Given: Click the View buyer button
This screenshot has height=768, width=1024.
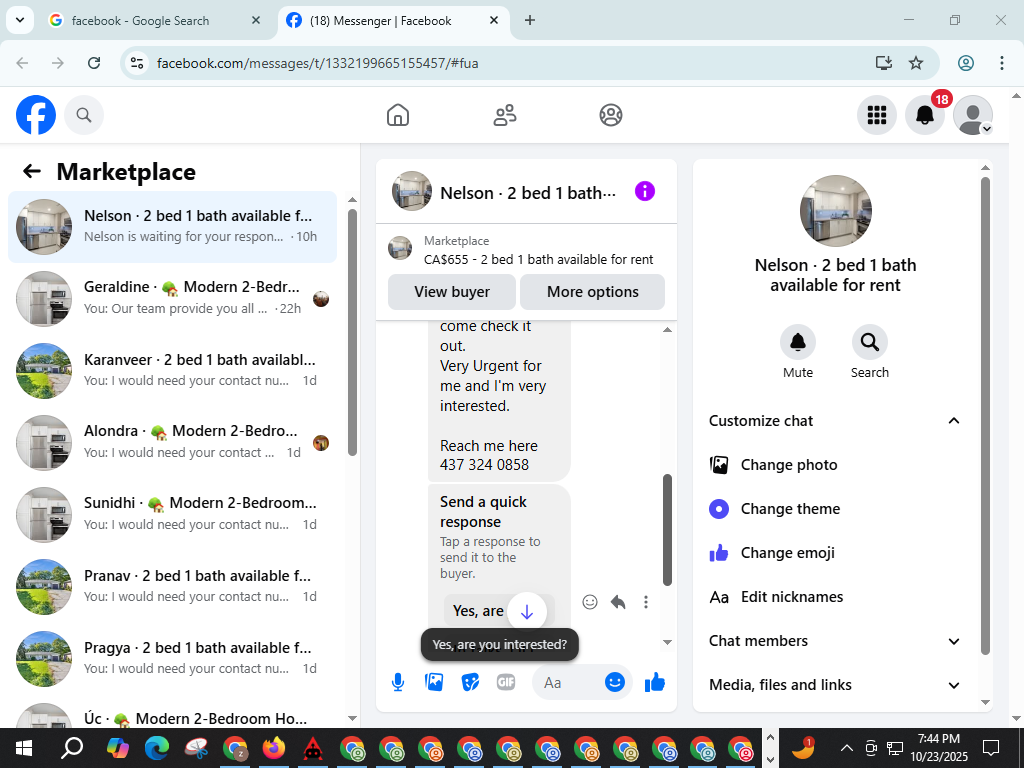Looking at the screenshot, I should (452, 292).
